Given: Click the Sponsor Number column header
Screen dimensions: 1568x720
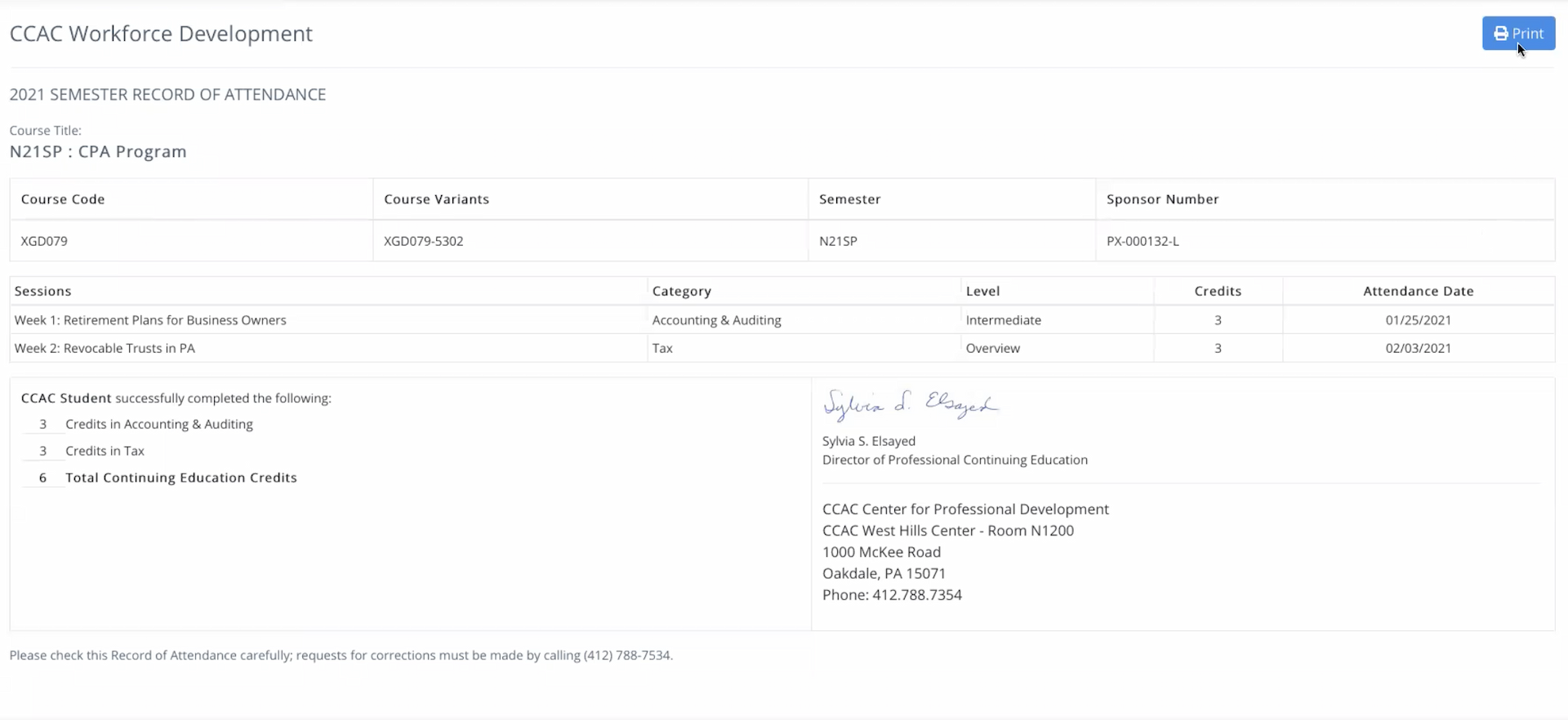Looking at the screenshot, I should point(1162,199).
